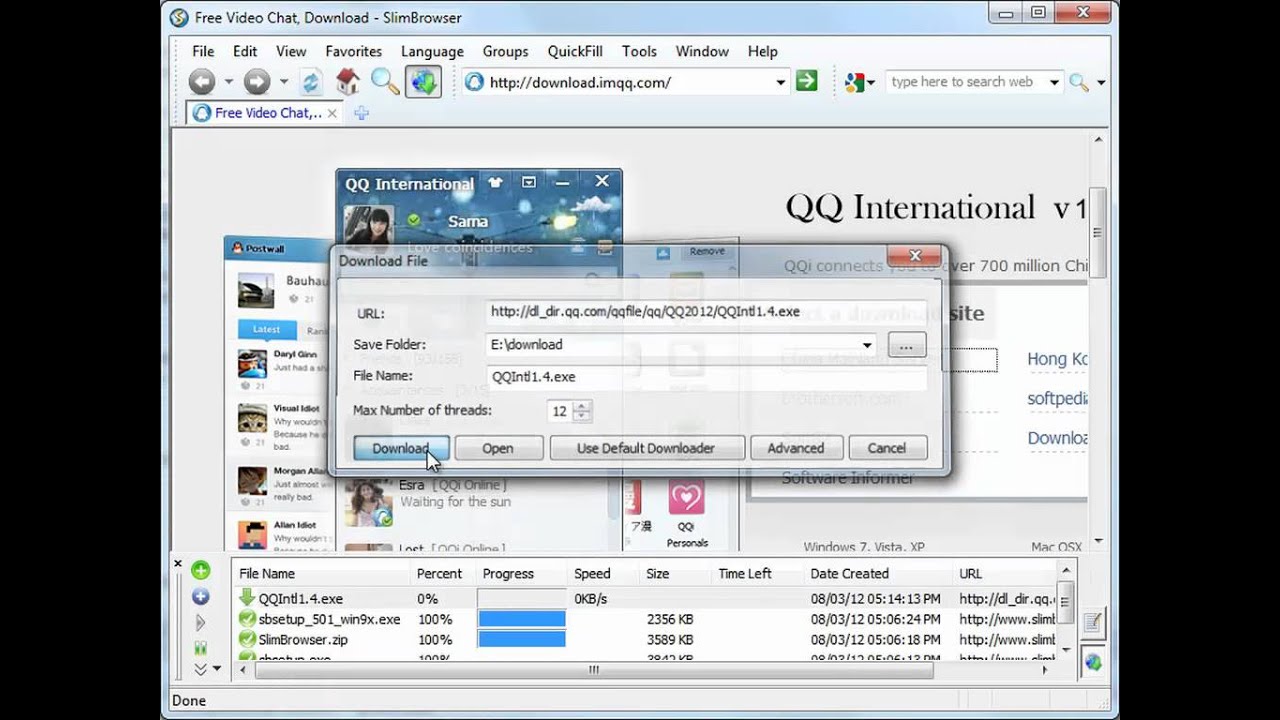This screenshot has height=720, width=1280.
Task: Open the download manager globe icon
Action: point(422,82)
